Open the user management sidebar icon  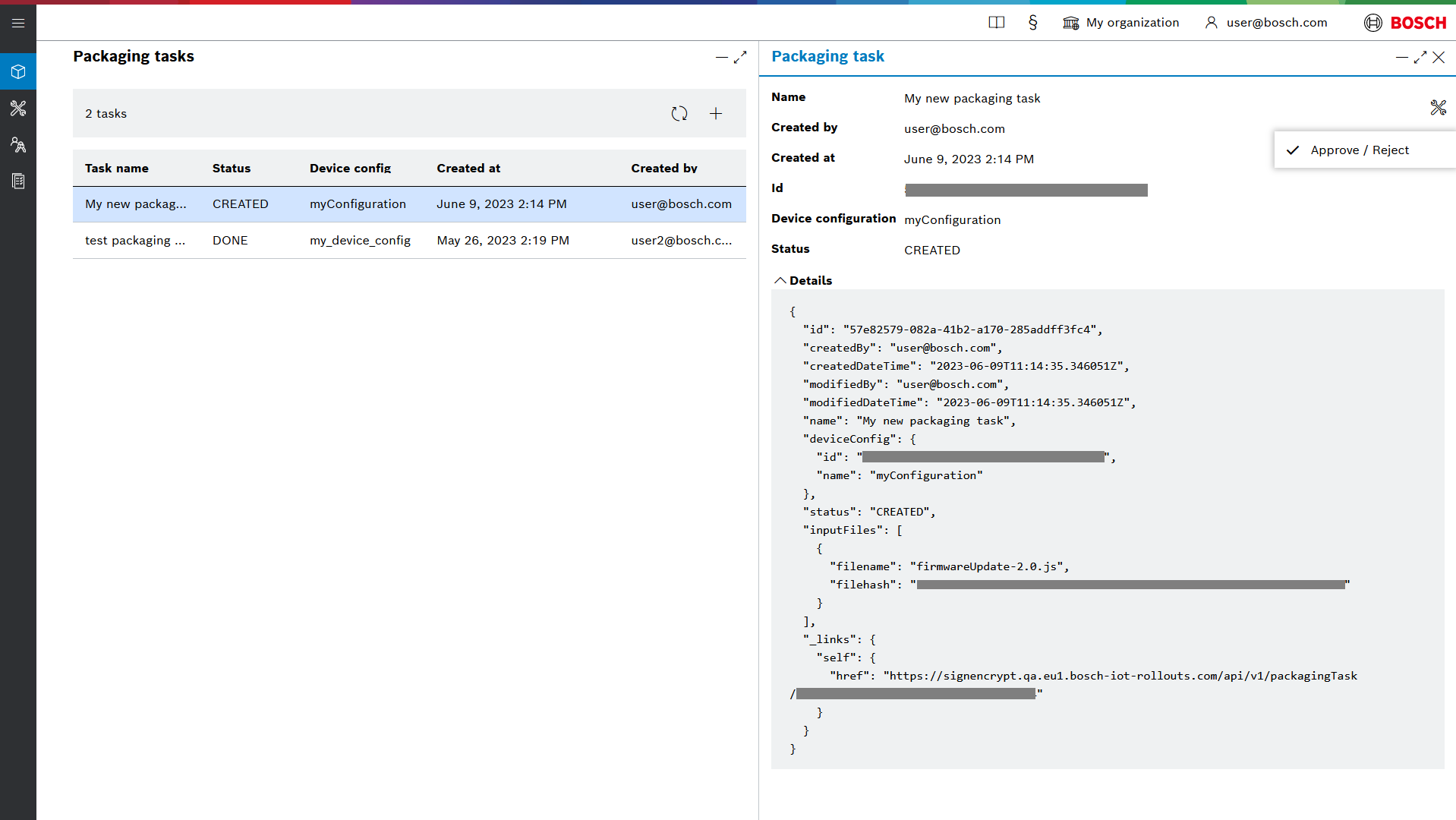(18, 145)
